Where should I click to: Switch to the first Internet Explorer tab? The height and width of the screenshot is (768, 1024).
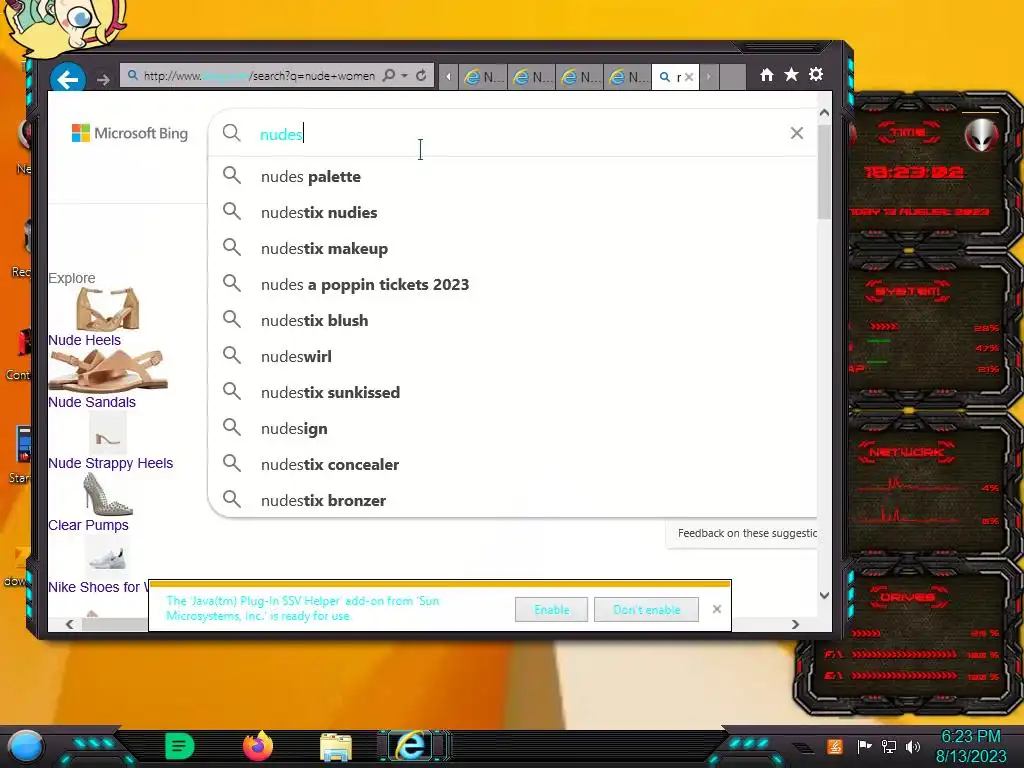[483, 77]
